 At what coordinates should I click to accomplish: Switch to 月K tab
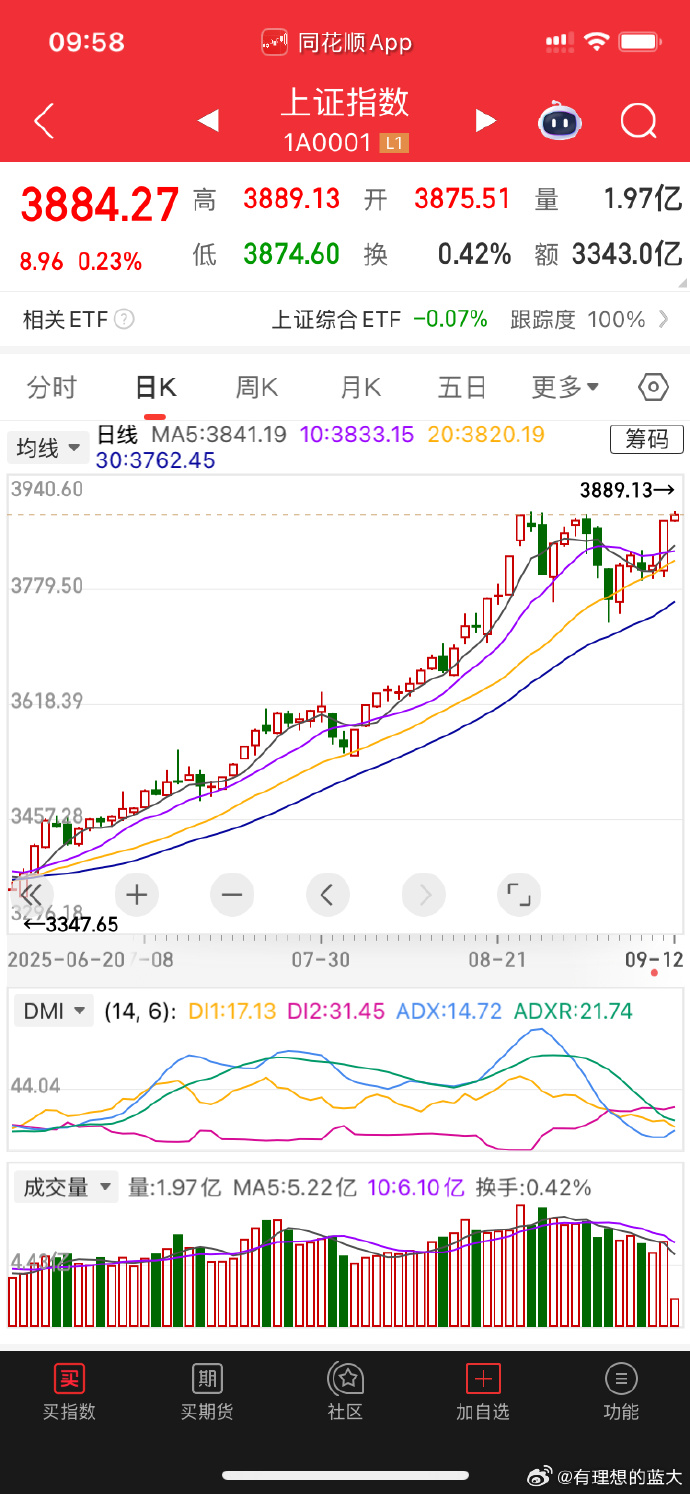361,388
